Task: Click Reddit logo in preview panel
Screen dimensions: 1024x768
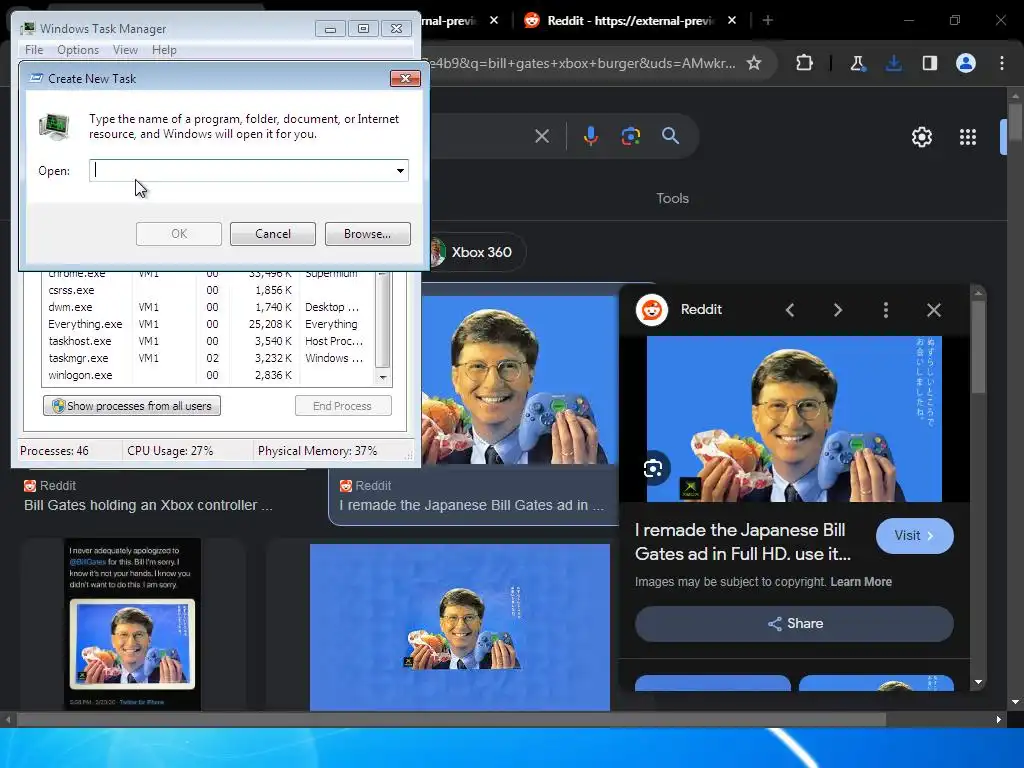Action: 652,310
